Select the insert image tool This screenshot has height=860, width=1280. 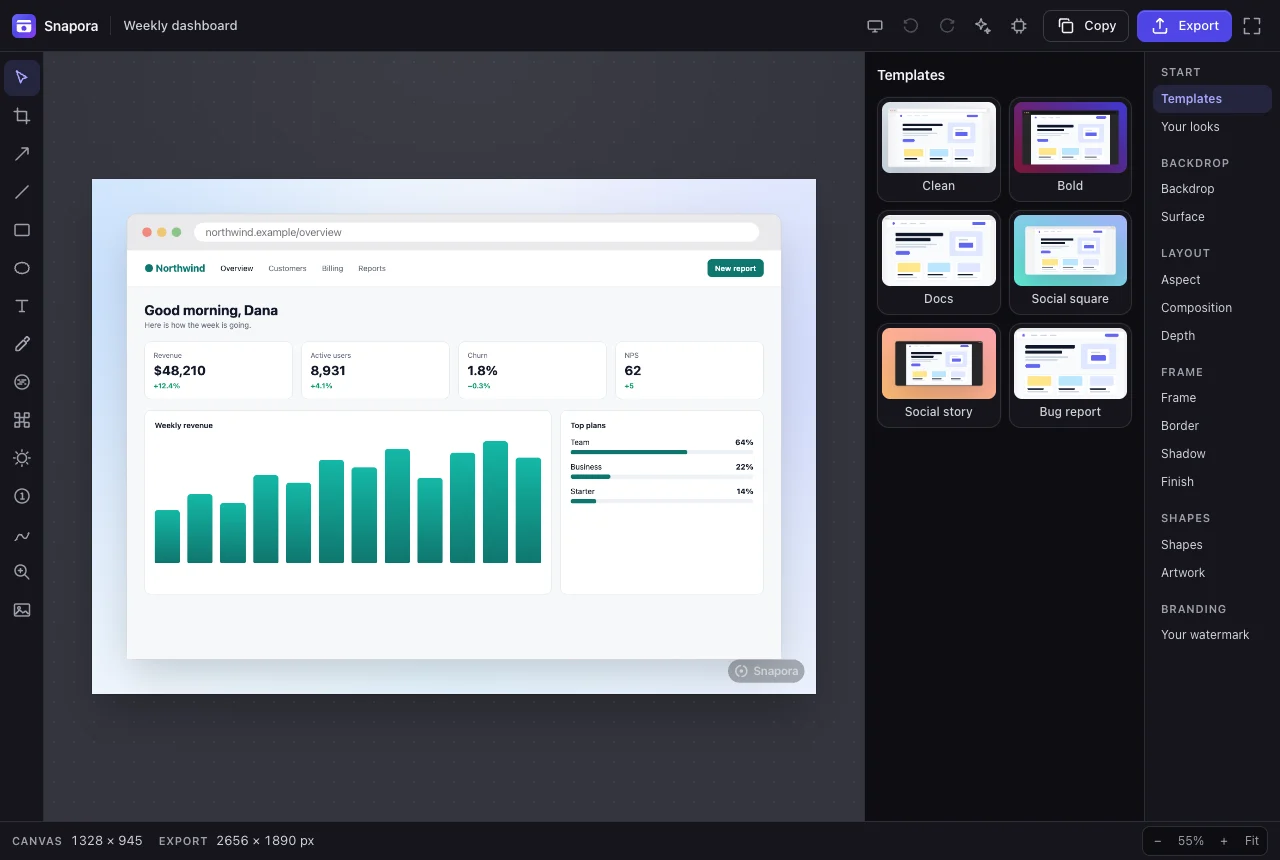click(22, 610)
